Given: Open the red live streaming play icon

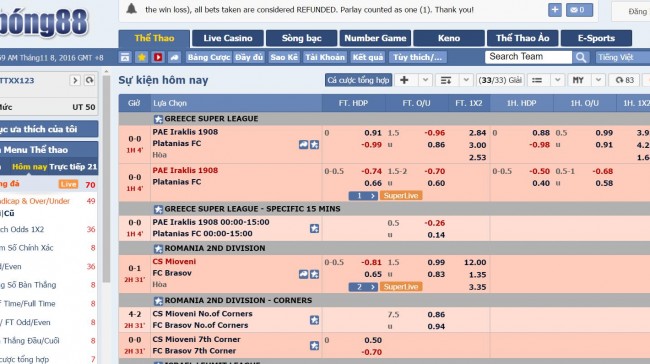Looking at the screenshot, I should coord(158,57).
